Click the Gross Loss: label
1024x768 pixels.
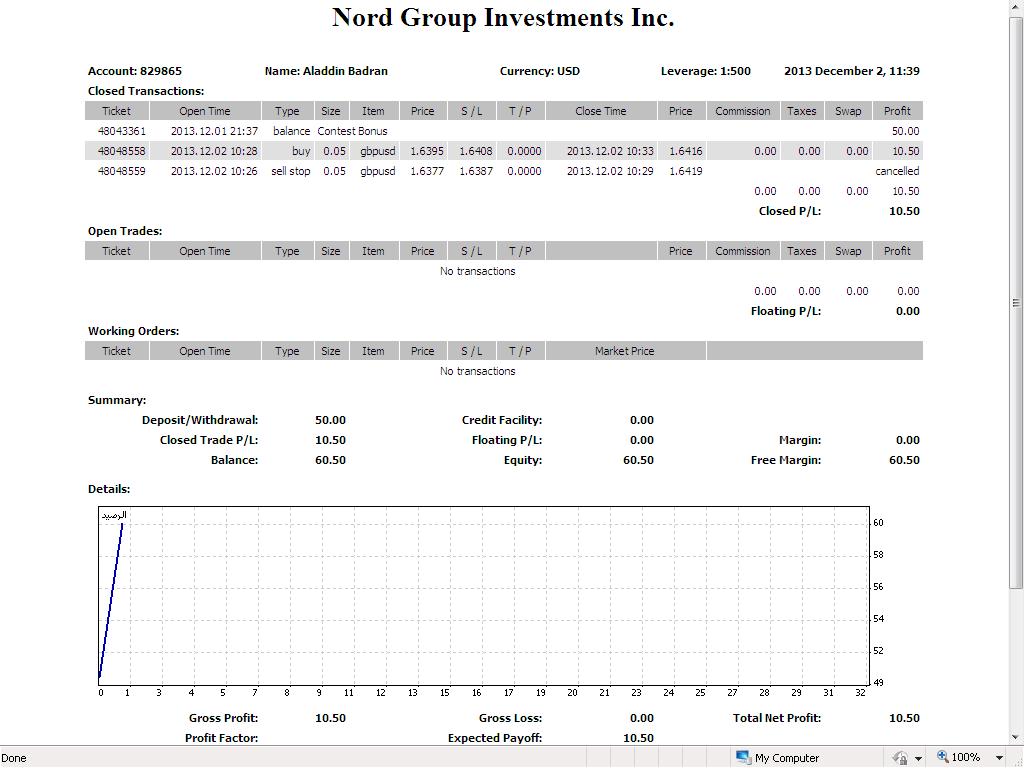point(510,718)
